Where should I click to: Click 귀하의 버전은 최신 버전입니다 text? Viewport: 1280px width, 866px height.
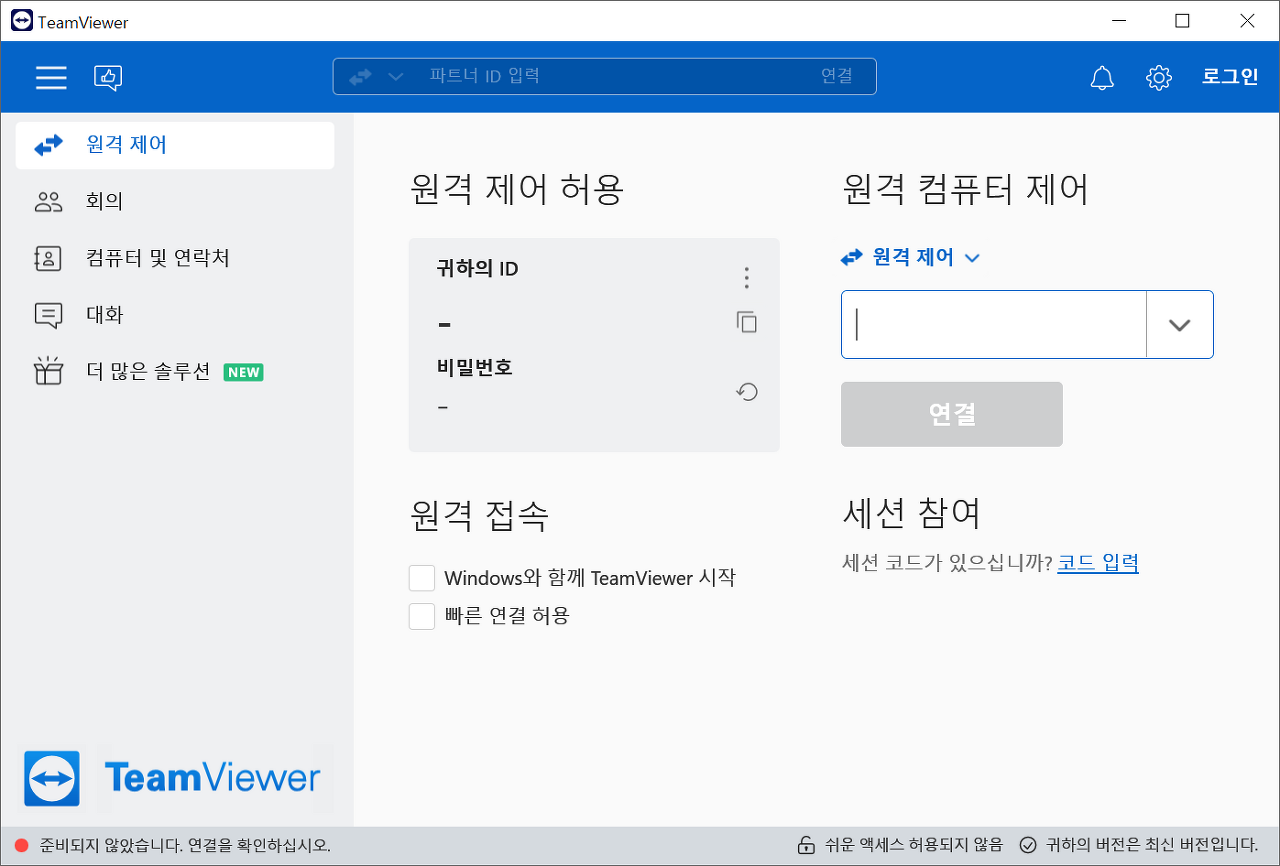click(x=1152, y=846)
